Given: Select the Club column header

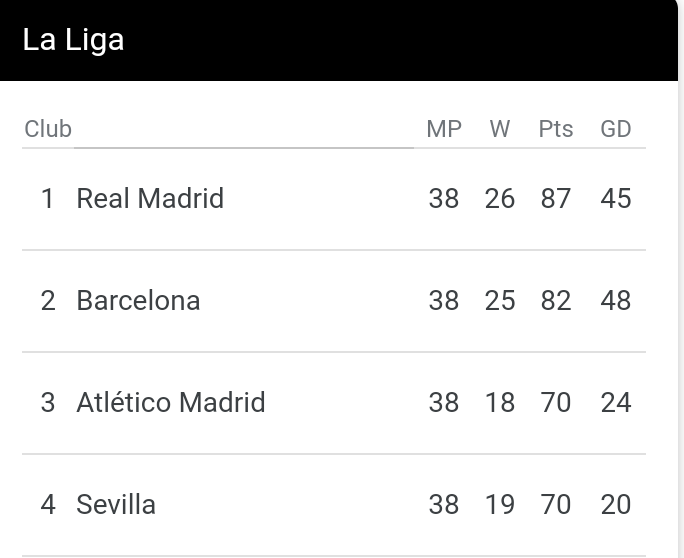Looking at the screenshot, I should pos(48,129).
